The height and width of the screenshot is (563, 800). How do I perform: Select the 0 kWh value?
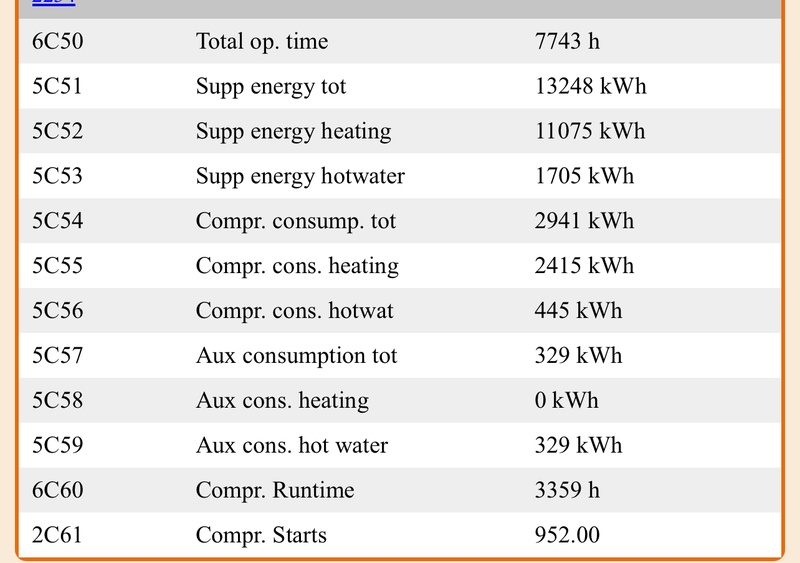[567, 401]
